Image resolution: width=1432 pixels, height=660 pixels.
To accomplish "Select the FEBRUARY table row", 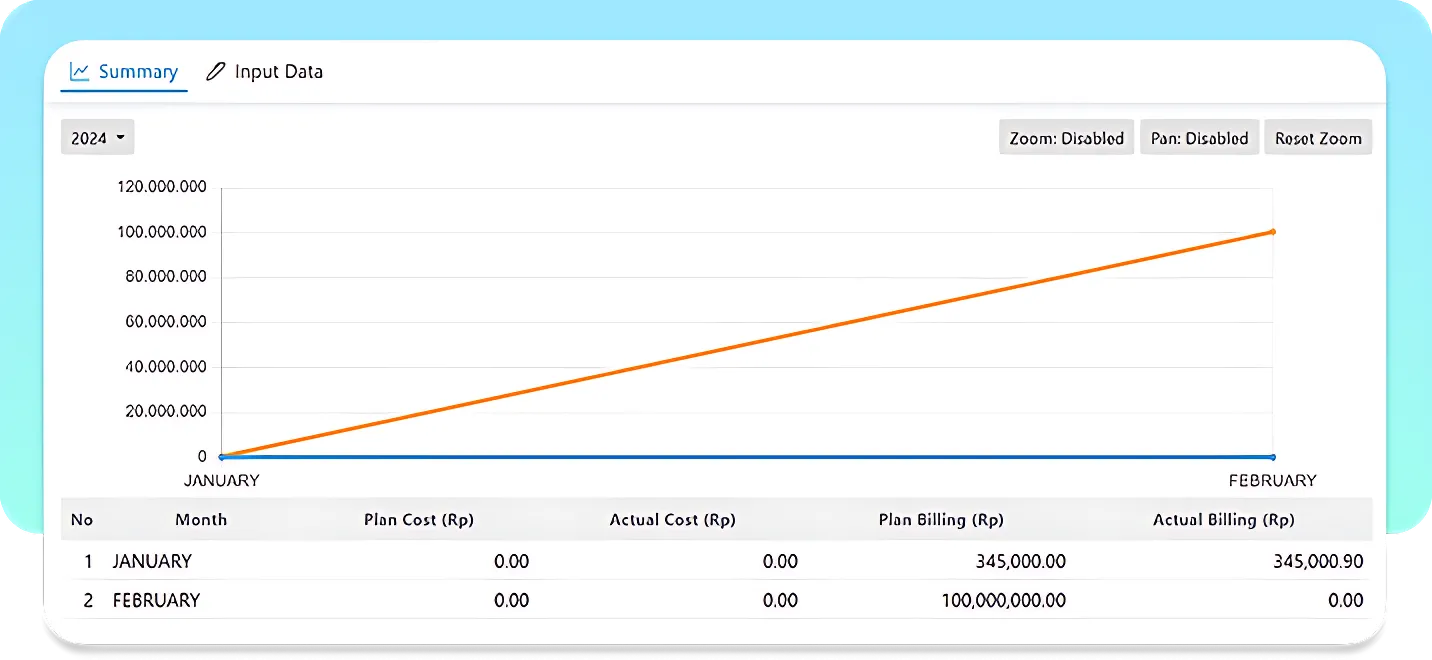I will pyautogui.click(x=156, y=601).
